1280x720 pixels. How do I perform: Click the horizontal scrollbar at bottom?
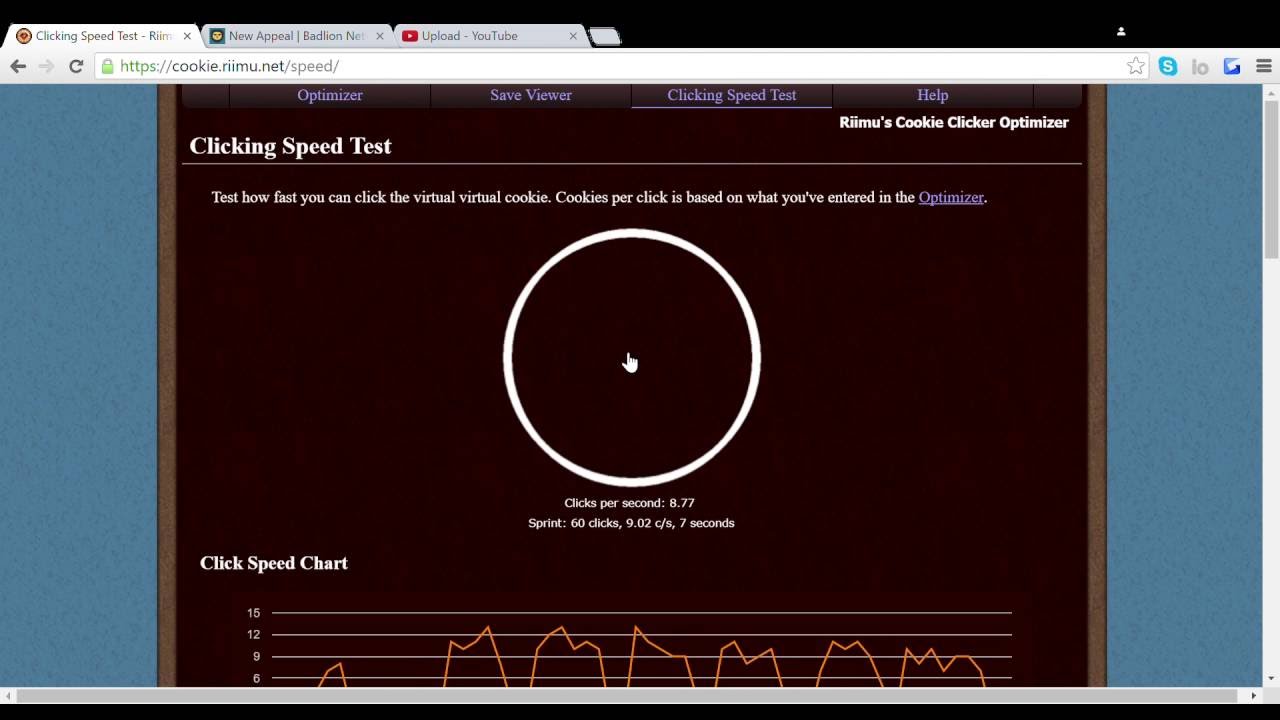(628, 695)
